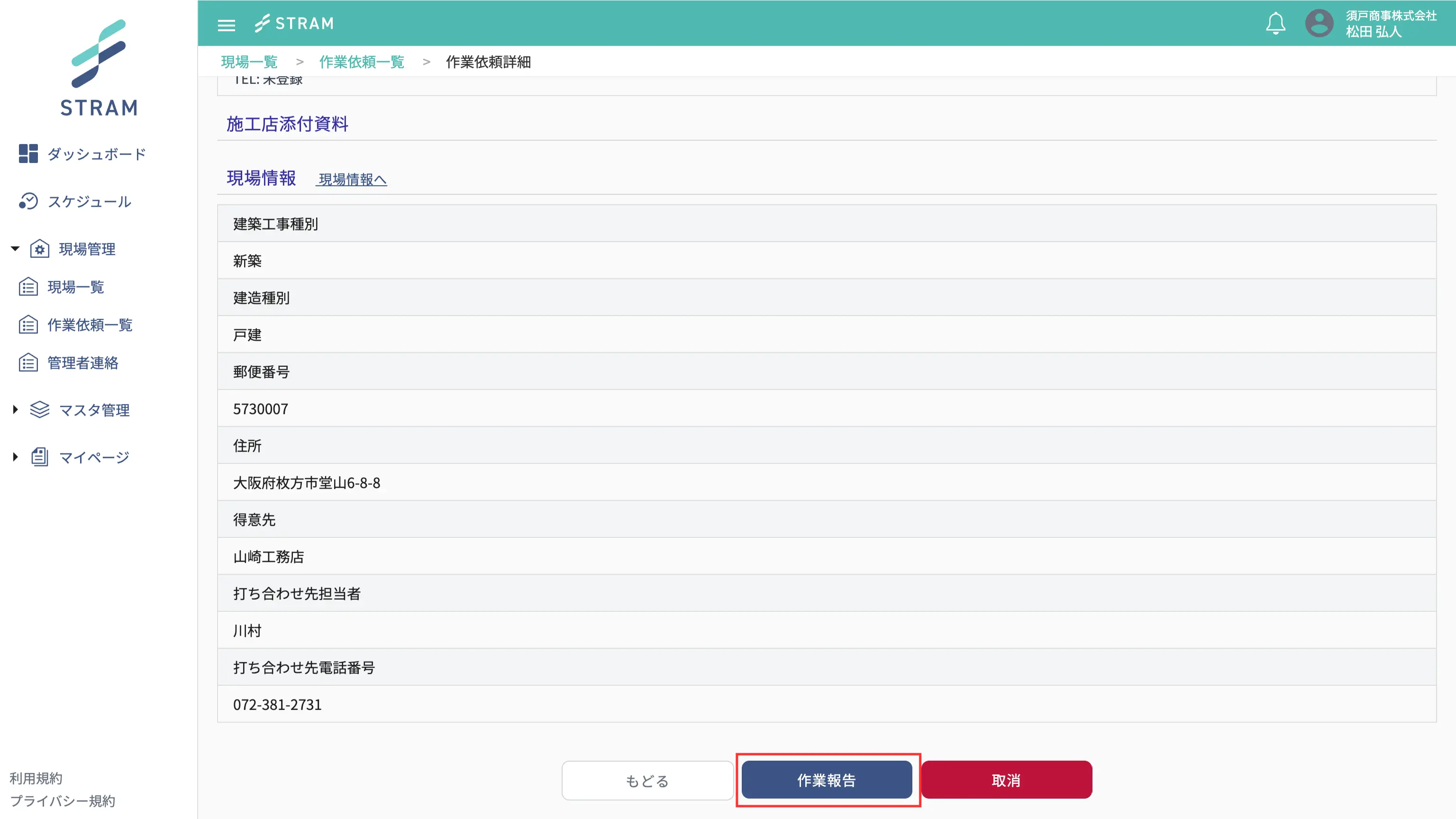Click the hamburger menu icon
The image size is (1456, 819).
(x=226, y=25)
